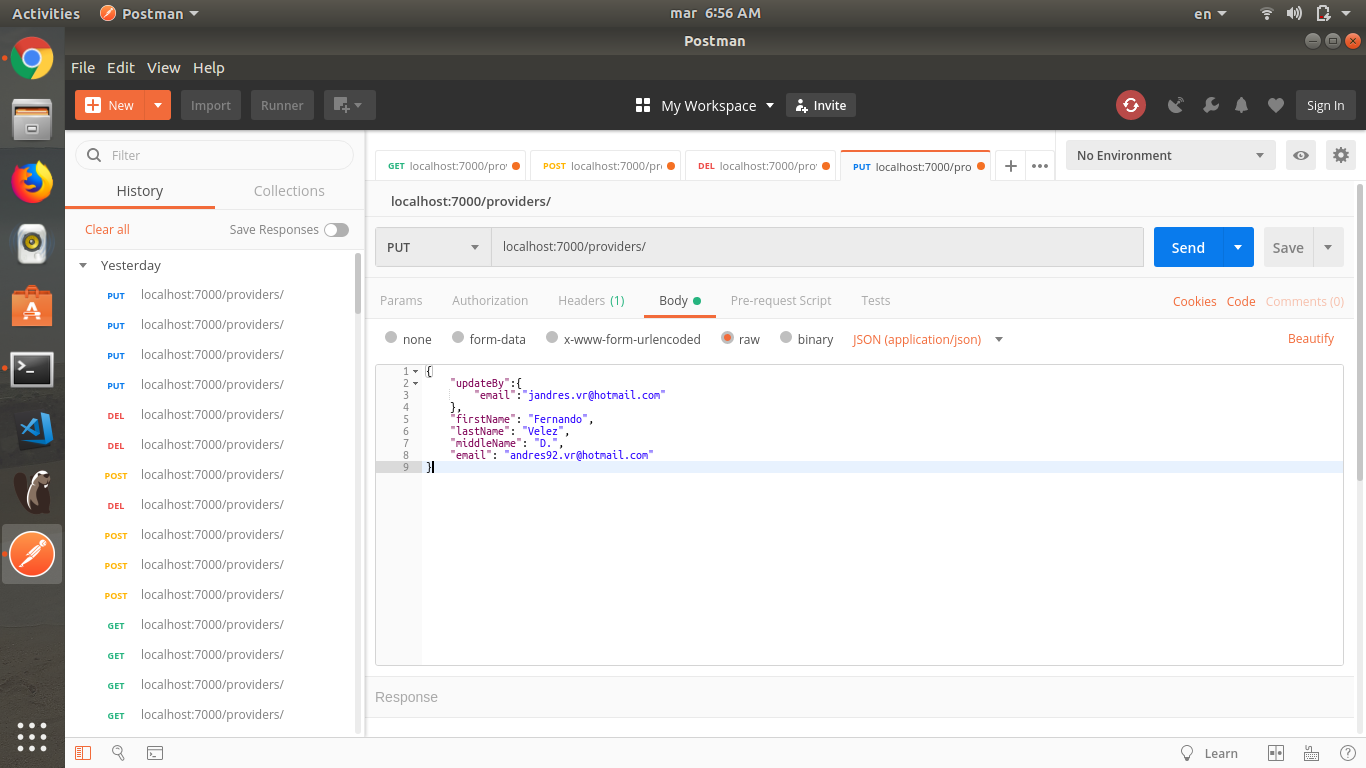Open the Code snippet link
The width and height of the screenshot is (1366, 768).
tap(1241, 301)
